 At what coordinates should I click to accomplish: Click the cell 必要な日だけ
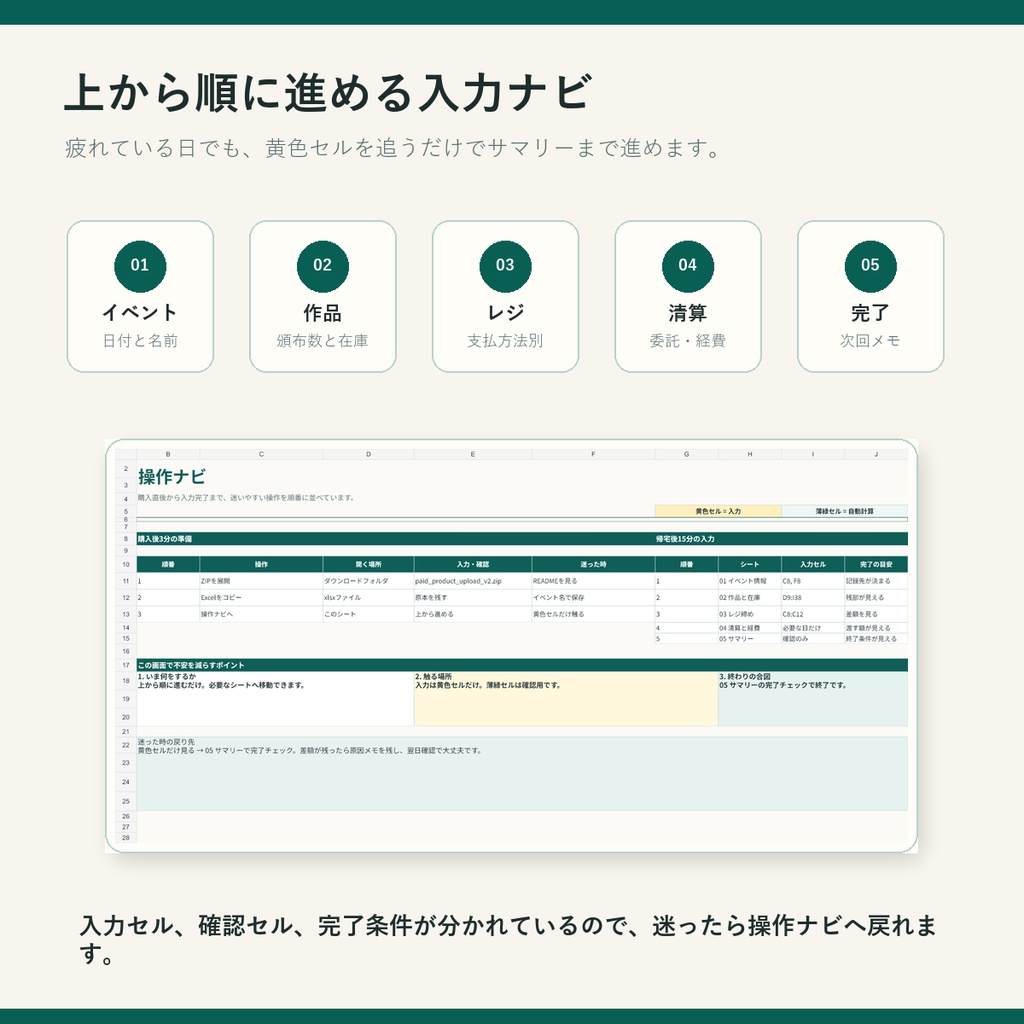812,628
